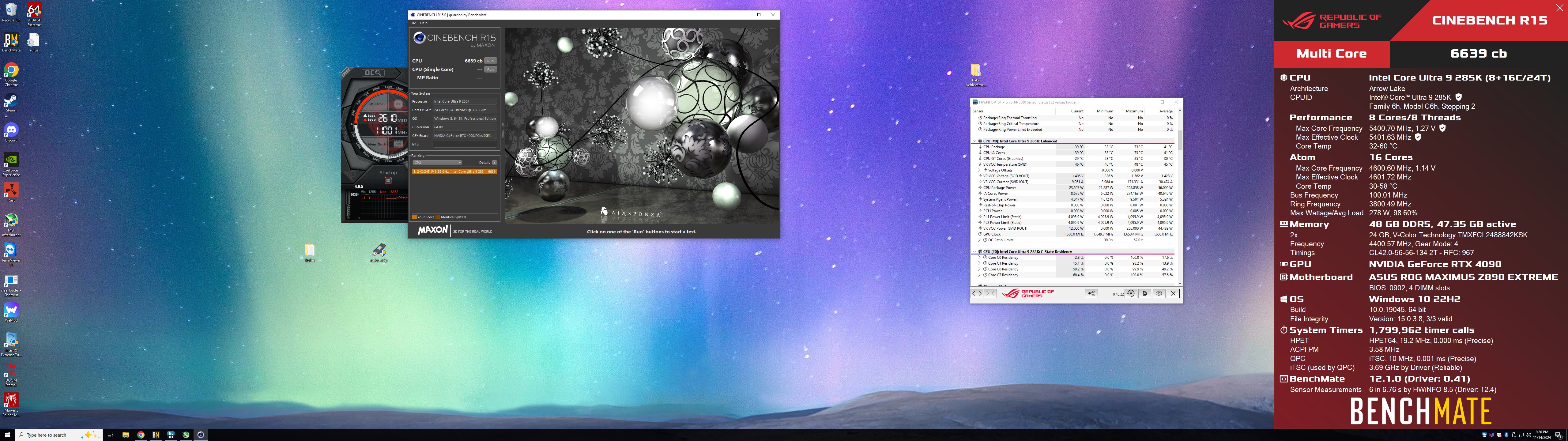Click the Details arrow in Ranking
The image size is (1568, 441).
tap(494, 163)
